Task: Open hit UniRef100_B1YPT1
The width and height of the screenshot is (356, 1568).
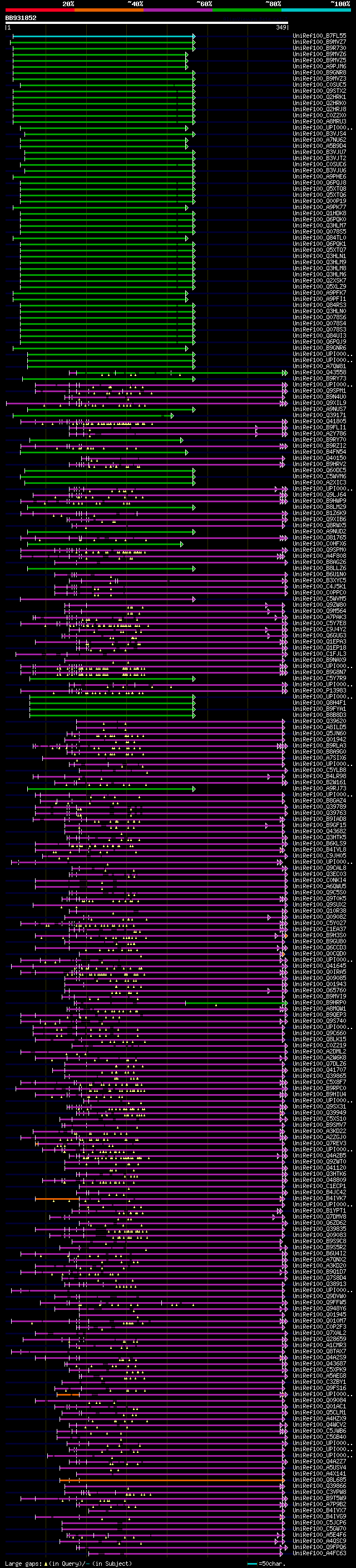Action: 319,1211
